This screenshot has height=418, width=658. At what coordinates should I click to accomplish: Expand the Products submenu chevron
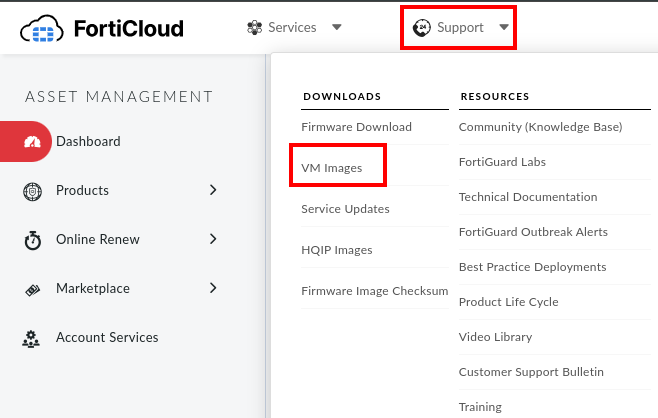point(213,190)
